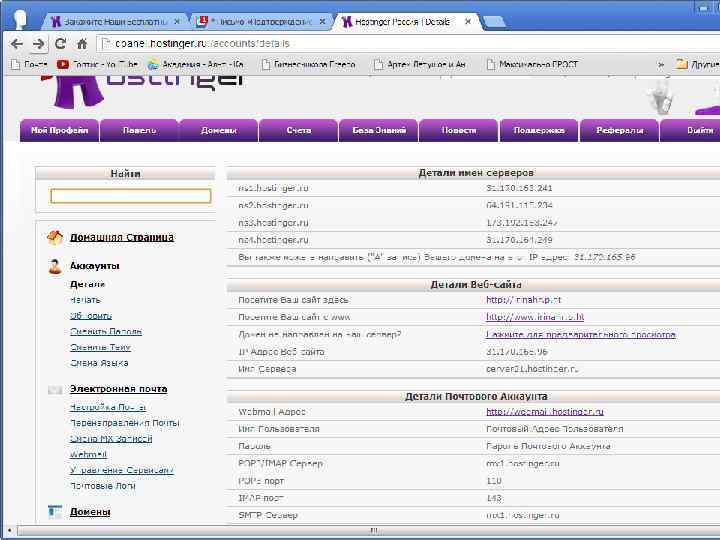Select Детали in the sidebar
720x540 pixels.
pyautogui.click(x=87, y=284)
